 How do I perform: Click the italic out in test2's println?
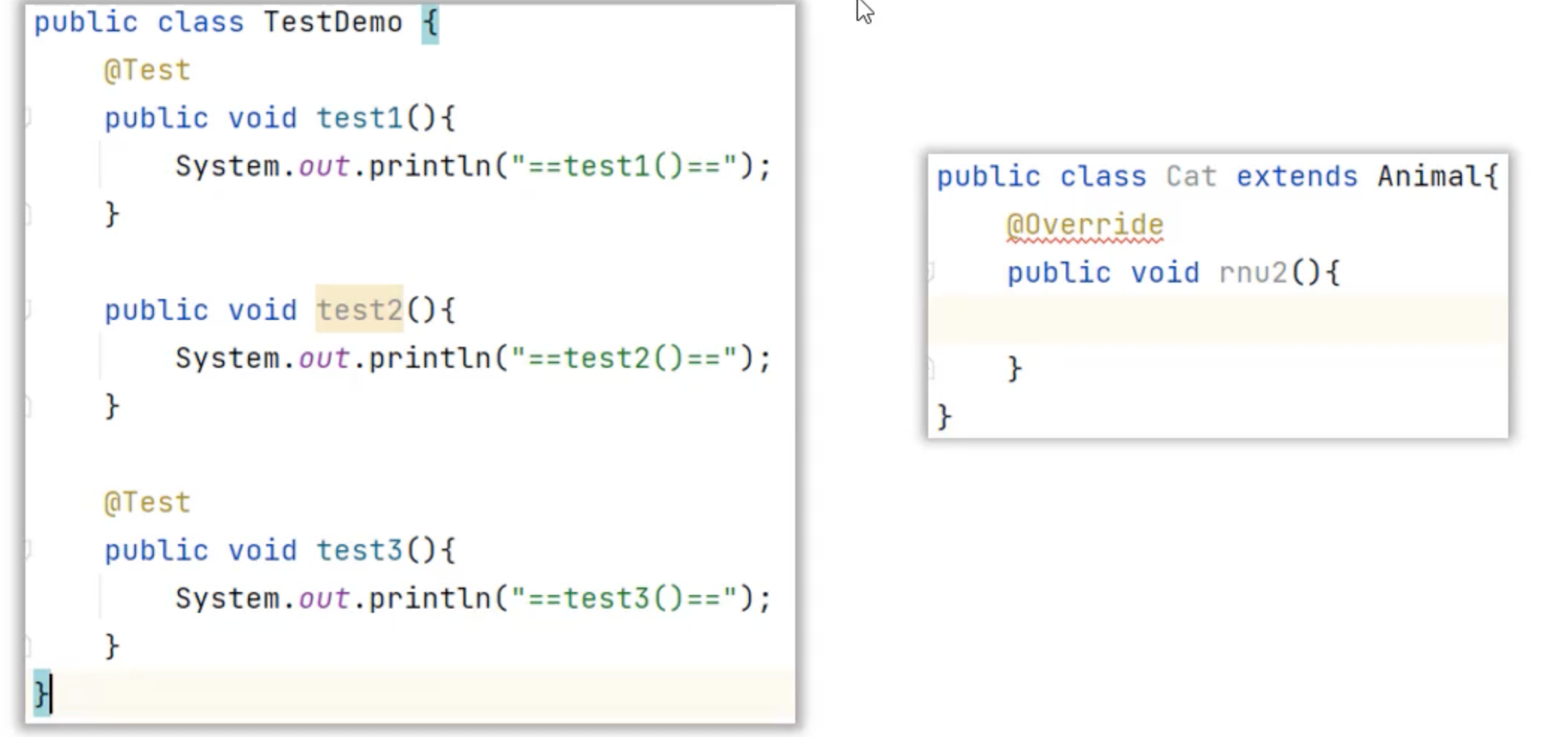(324, 358)
